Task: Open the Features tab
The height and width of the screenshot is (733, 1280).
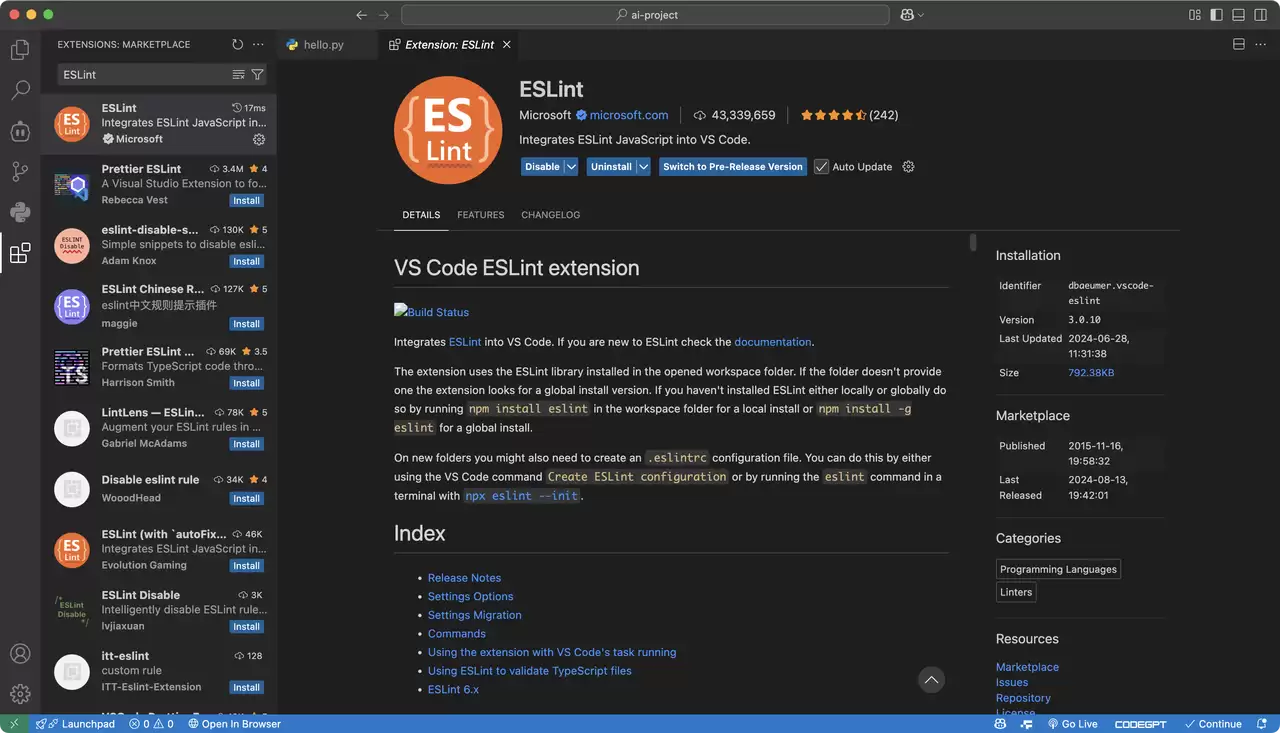Action: pos(481,215)
